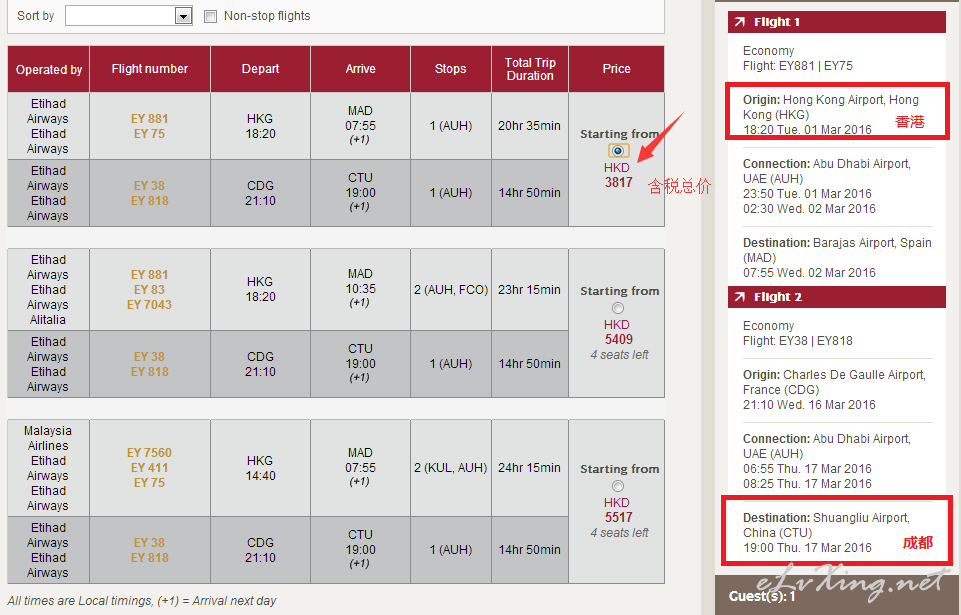Click the Price column header
Viewport: 961px width, 615px height.
pos(617,69)
